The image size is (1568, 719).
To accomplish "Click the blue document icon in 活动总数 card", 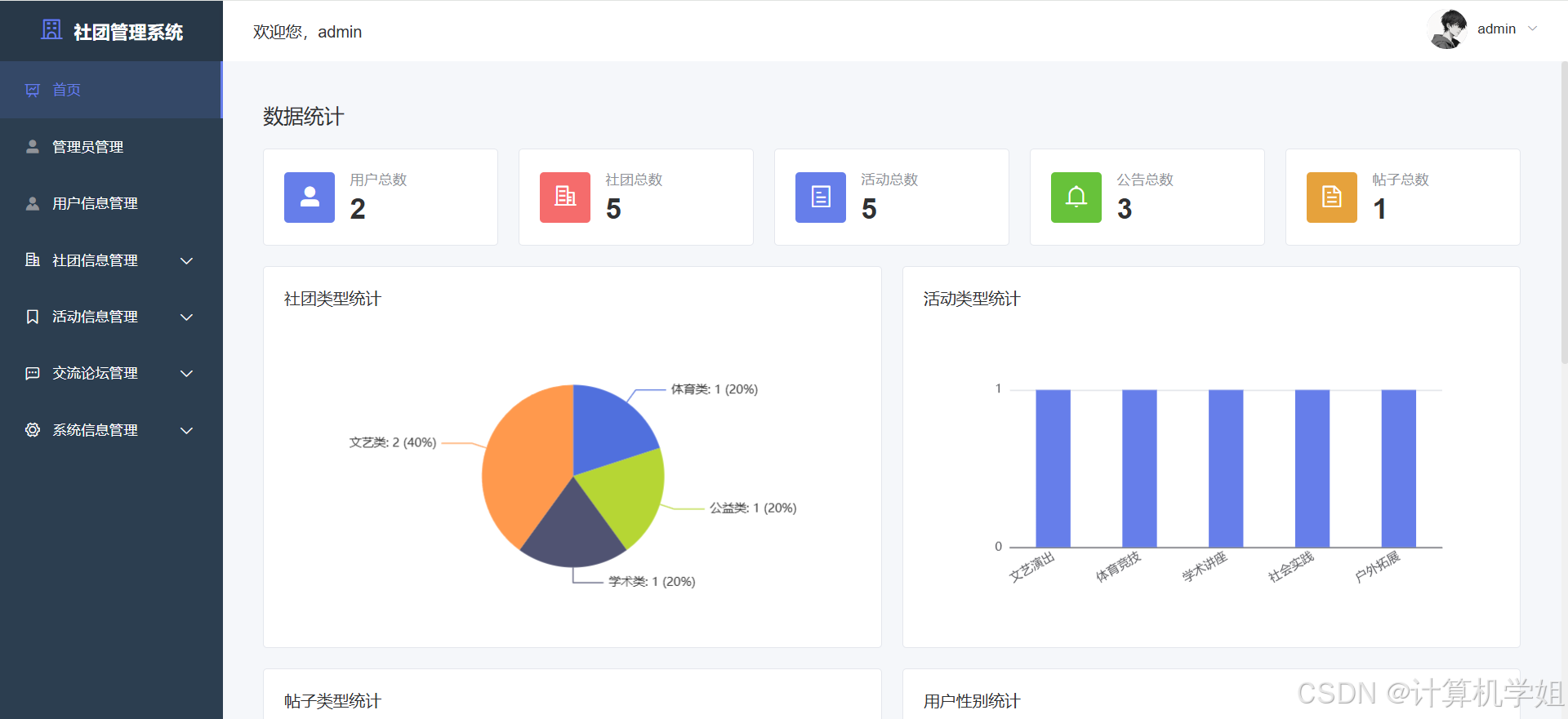I will tap(821, 197).
